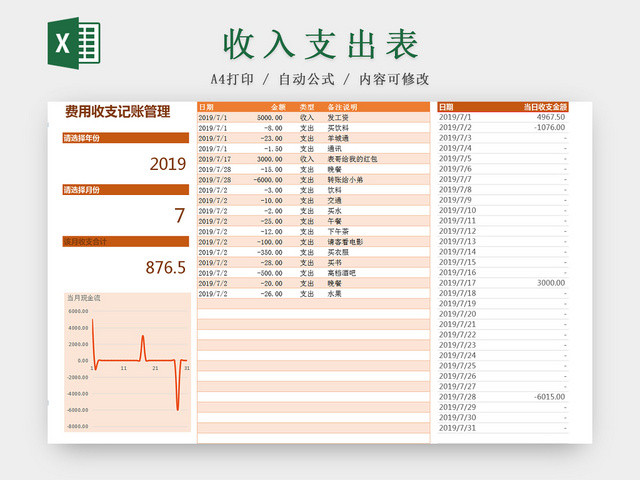Select the 高档酒吧 note cell
The height and width of the screenshot is (480, 640).
pos(342,273)
